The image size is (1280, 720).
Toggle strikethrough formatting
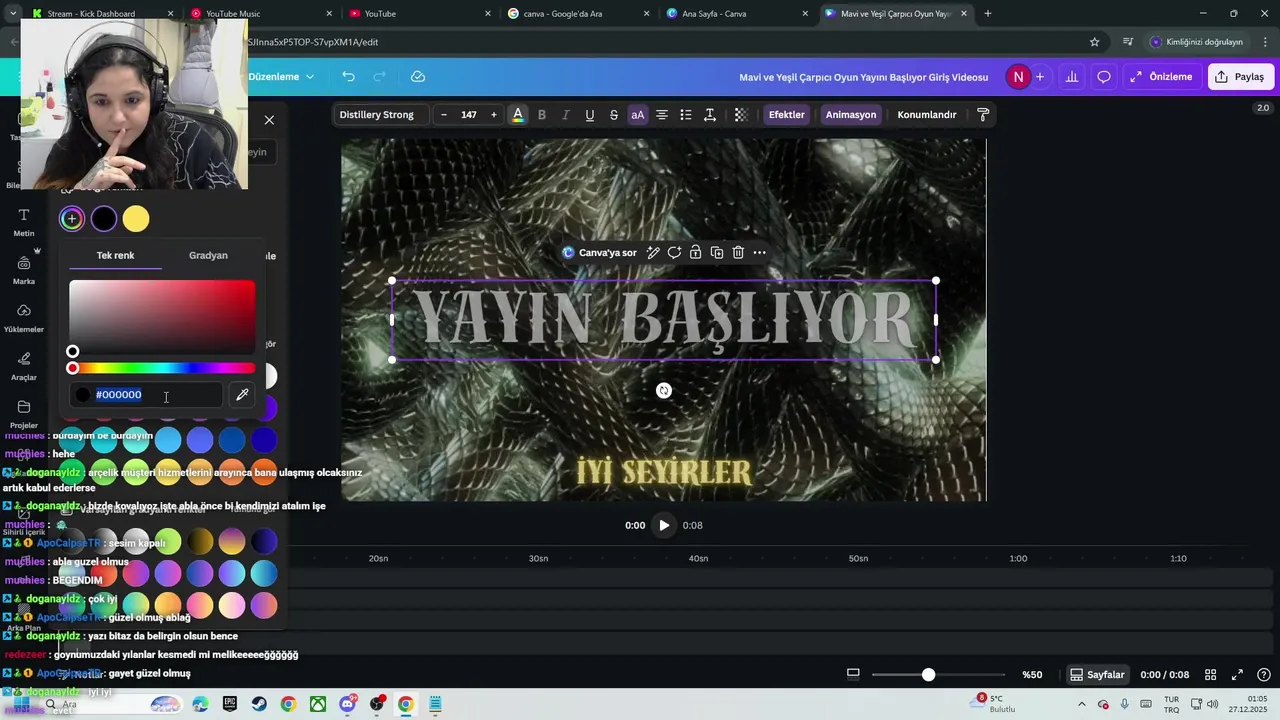pos(614,115)
